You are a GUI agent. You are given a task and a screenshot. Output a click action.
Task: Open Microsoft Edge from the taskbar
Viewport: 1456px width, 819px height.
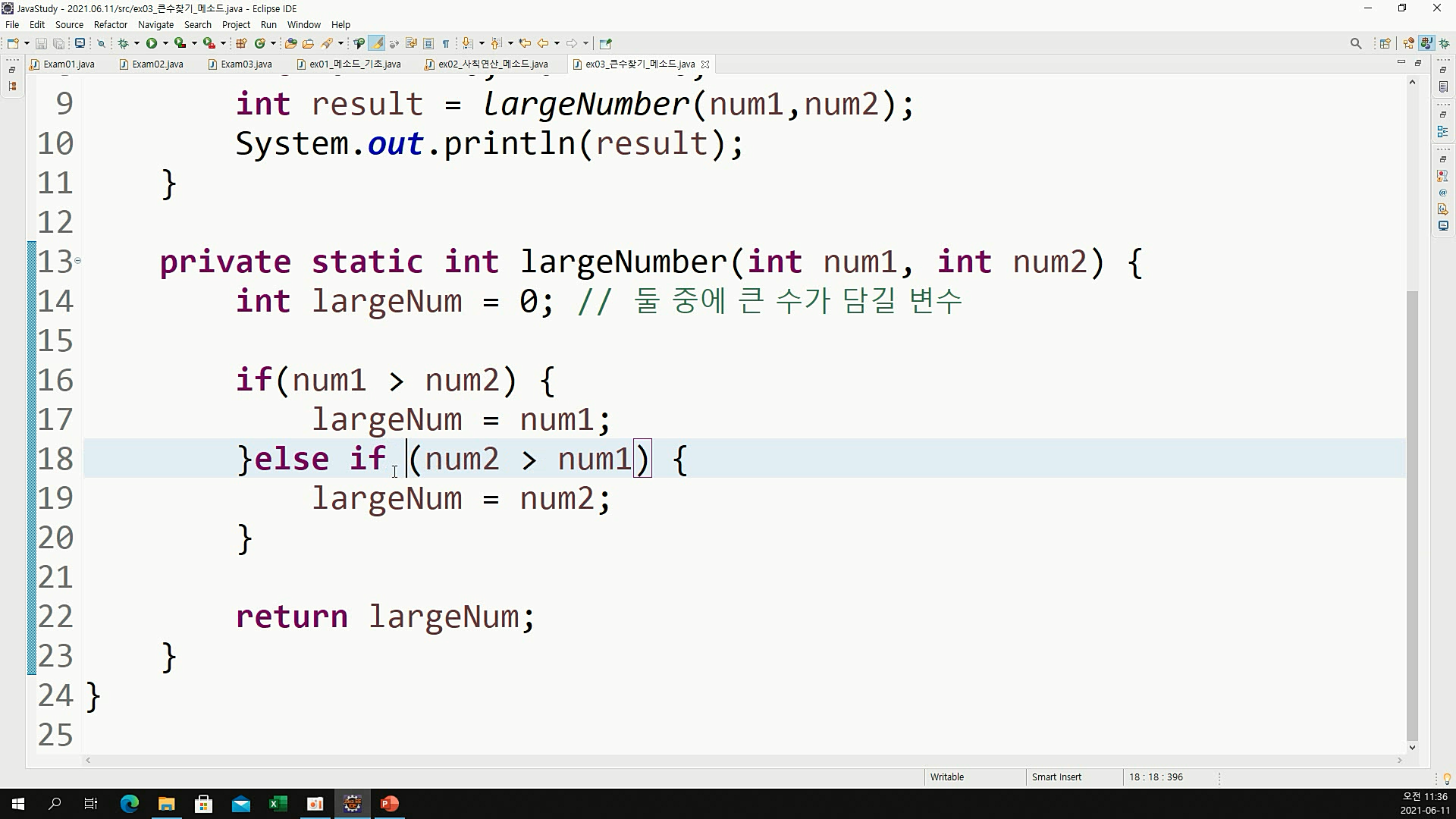[129, 804]
